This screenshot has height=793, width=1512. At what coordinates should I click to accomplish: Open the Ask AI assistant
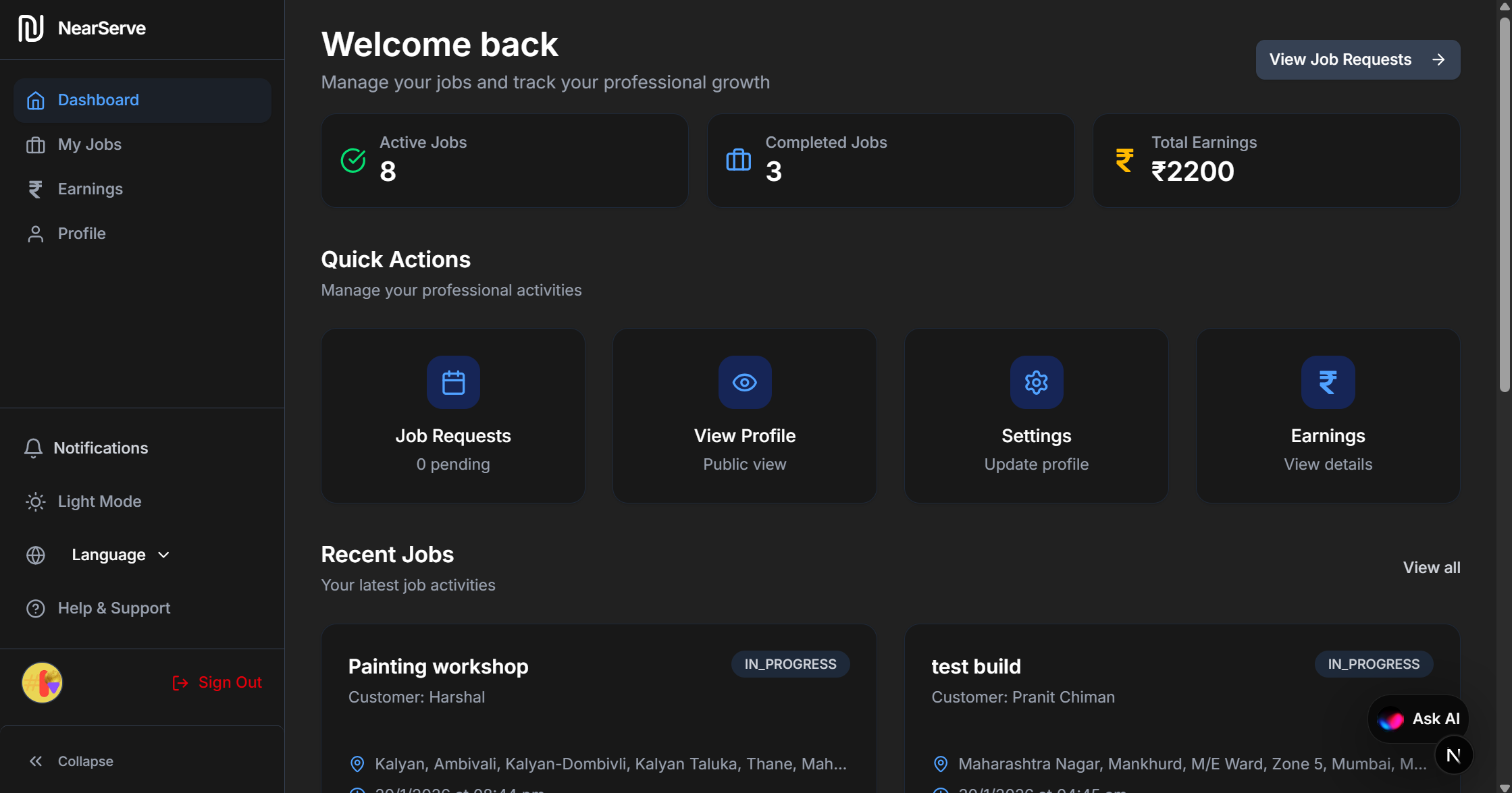click(1418, 719)
